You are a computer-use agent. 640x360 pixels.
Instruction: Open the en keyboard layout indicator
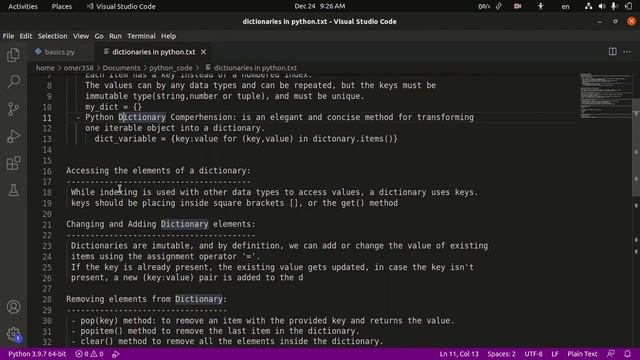tap(565, 6)
